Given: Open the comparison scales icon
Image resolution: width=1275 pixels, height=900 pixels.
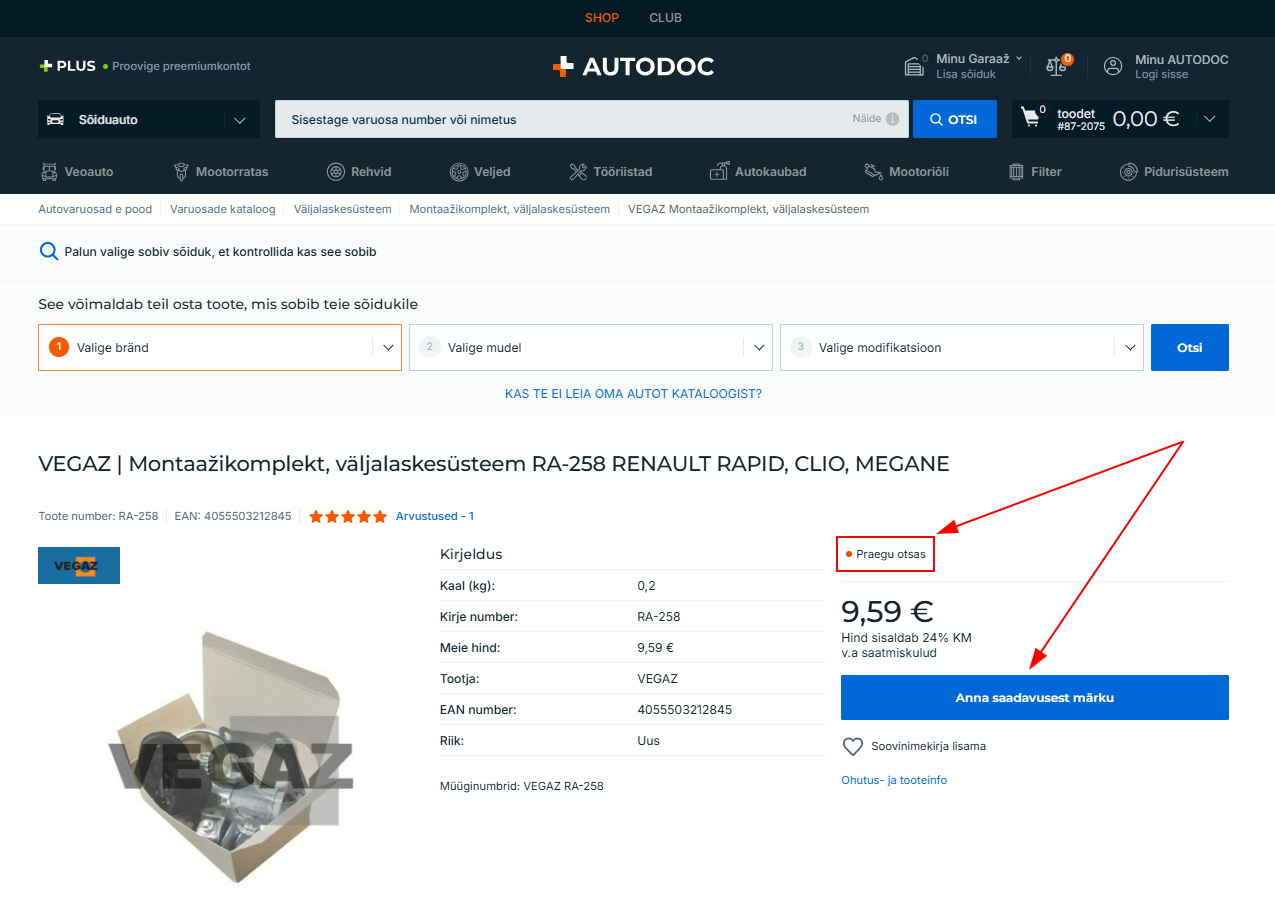Looking at the screenshot, I should tap(1056, 66).
